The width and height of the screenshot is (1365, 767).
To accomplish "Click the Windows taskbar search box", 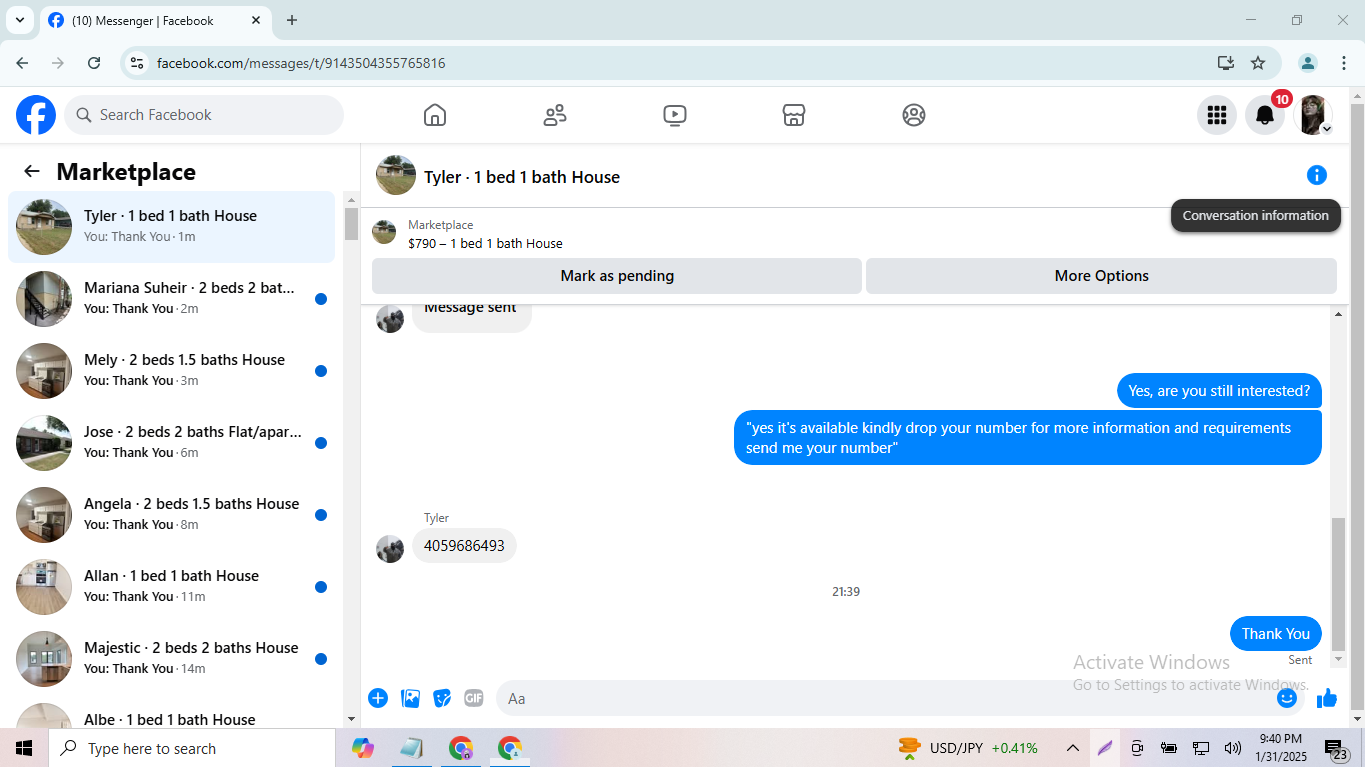I will click(x=192, y=748).
